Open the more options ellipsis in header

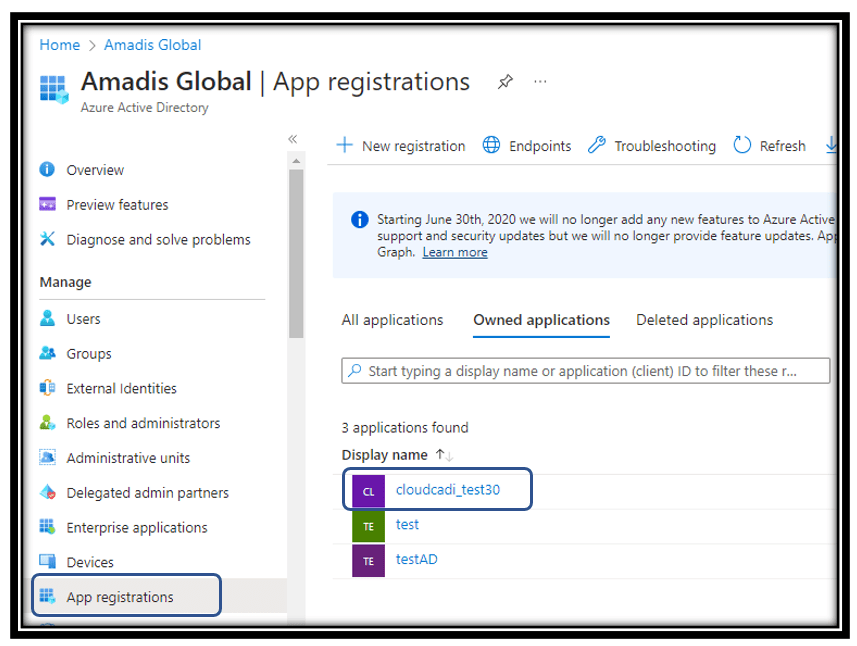[540, 82]
